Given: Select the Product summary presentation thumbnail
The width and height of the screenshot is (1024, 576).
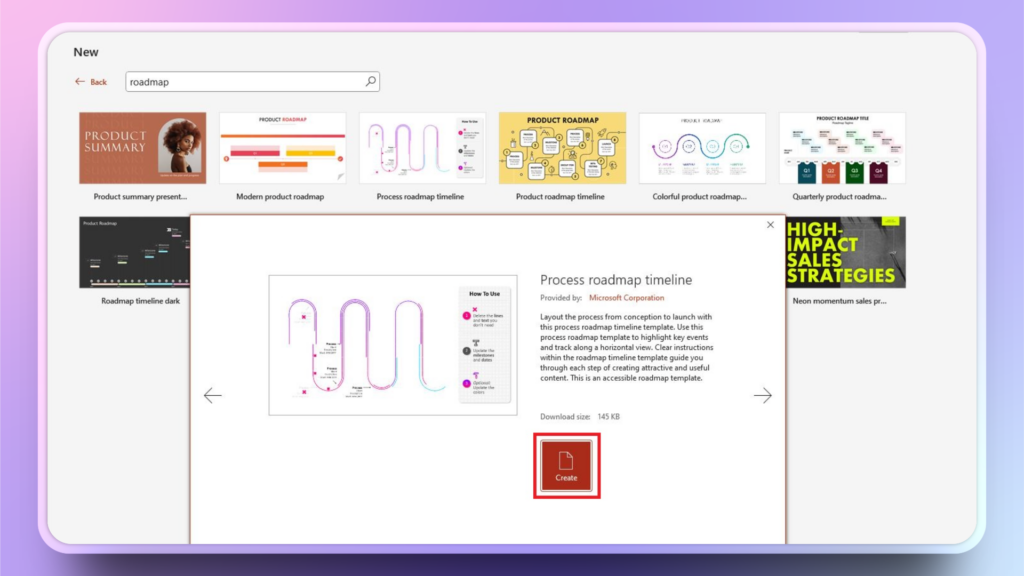Looking at the screenshot, I should click(x=142, y=148).
